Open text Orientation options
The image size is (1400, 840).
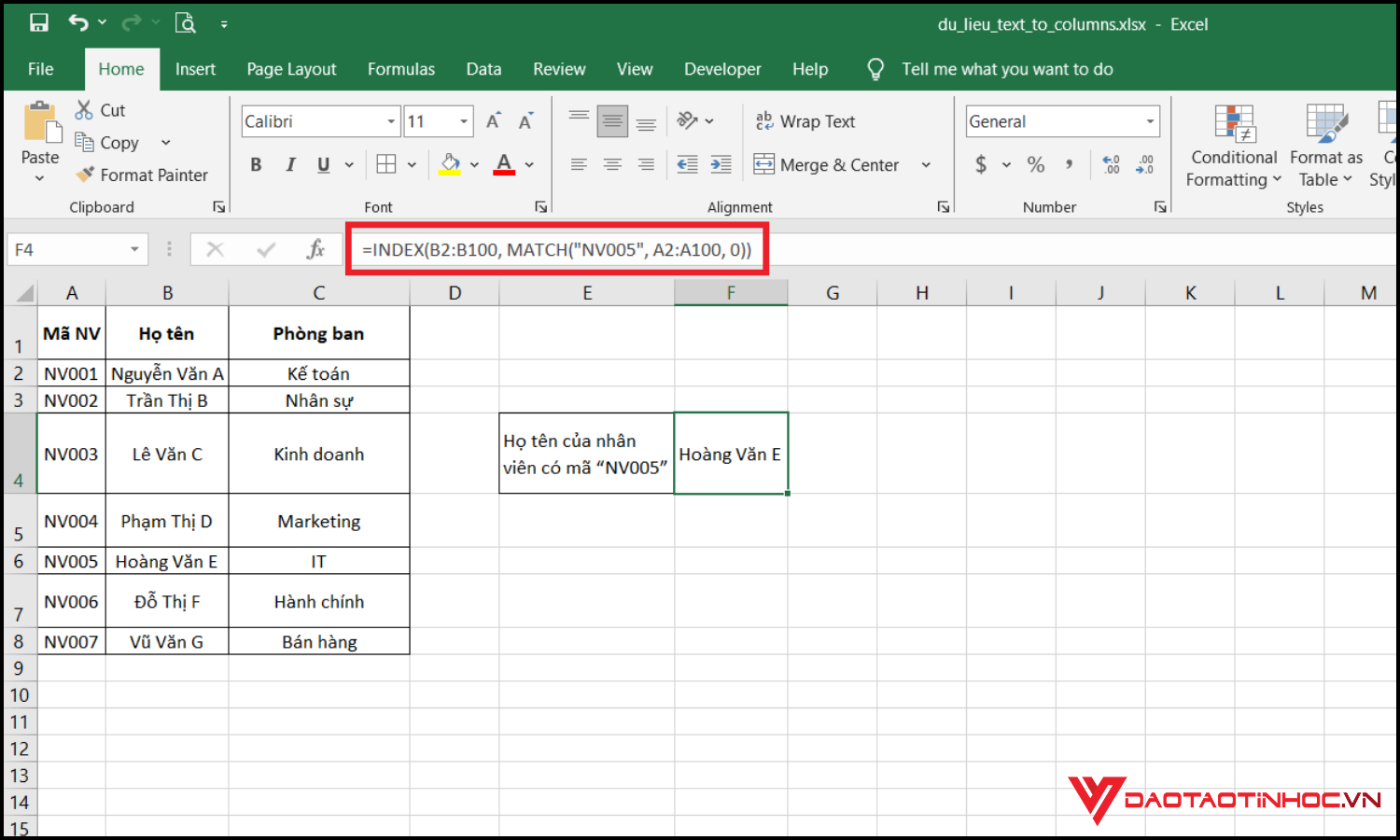click(694, 121)
